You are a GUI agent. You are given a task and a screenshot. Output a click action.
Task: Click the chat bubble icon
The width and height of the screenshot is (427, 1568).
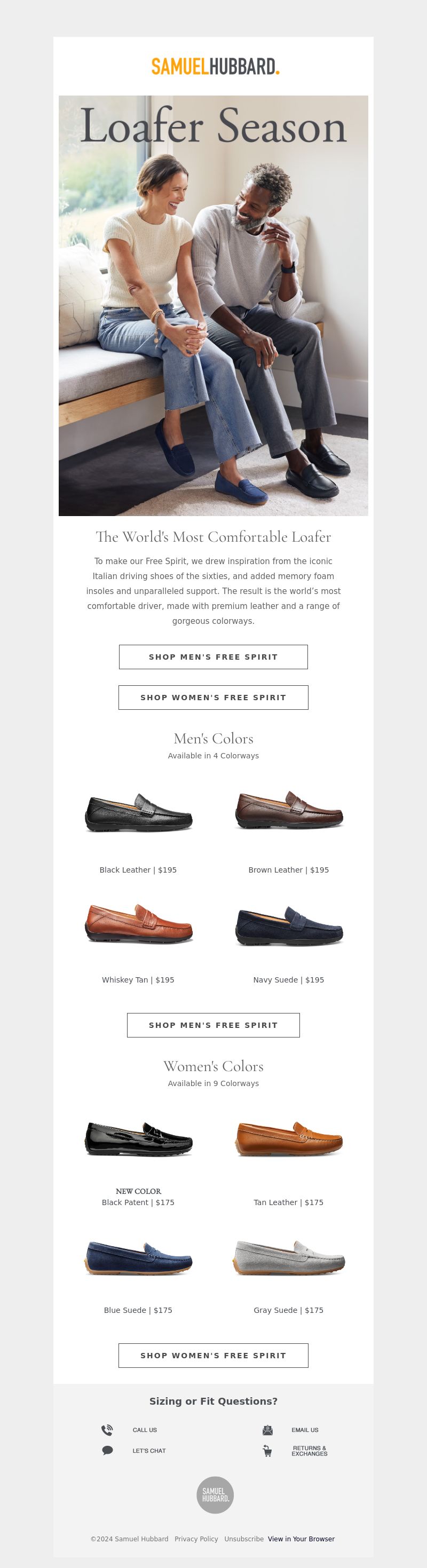[x=107, y=1451]
